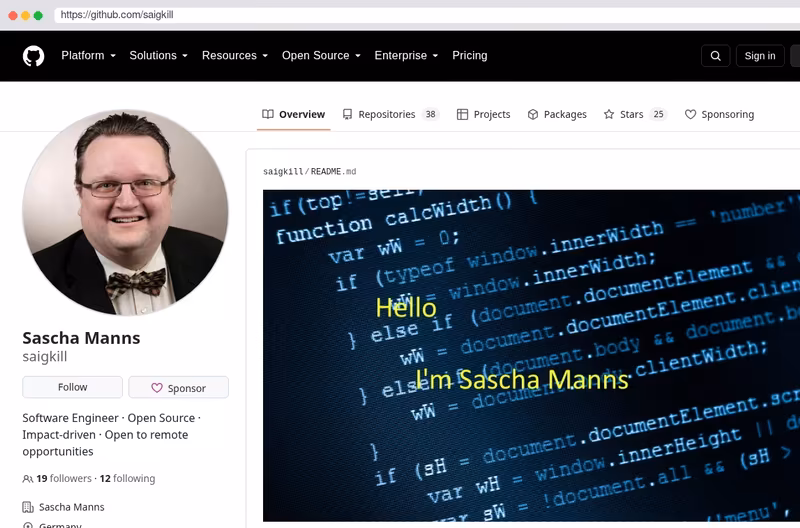Switch to the Repositories tab
Image resolution: width=800 pixels, height=528 pixels.
tap(390, 114)
